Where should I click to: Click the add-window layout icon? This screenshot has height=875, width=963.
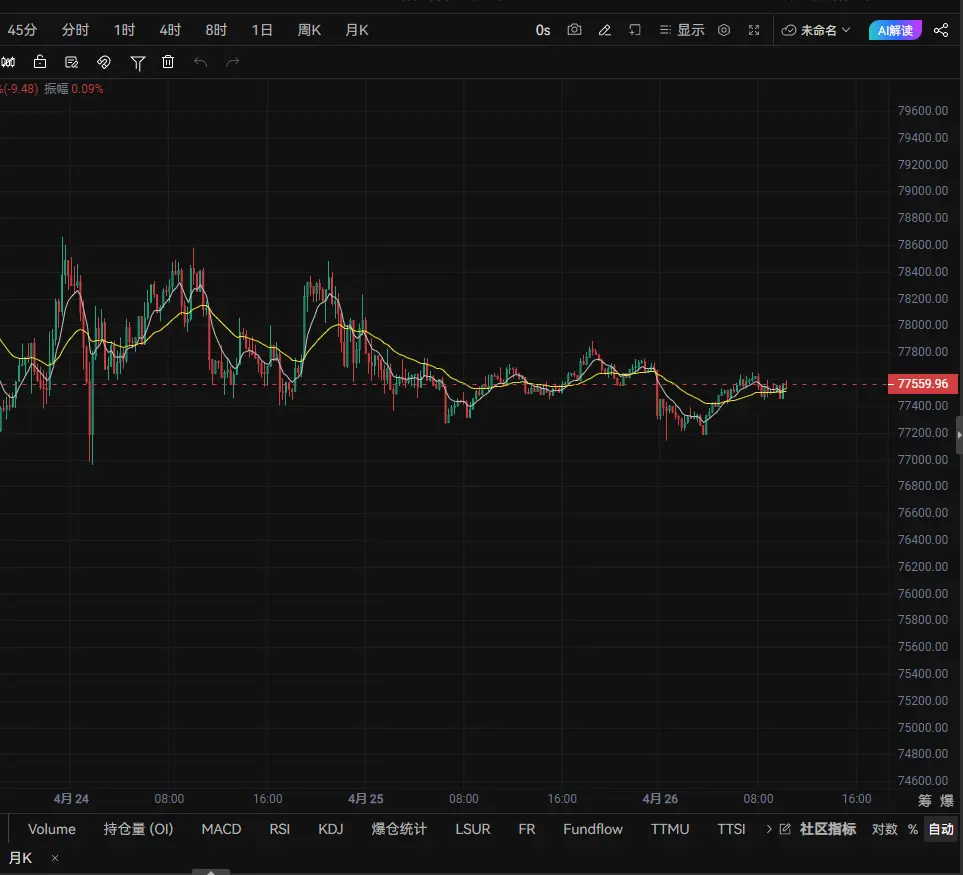coord(635,30)
